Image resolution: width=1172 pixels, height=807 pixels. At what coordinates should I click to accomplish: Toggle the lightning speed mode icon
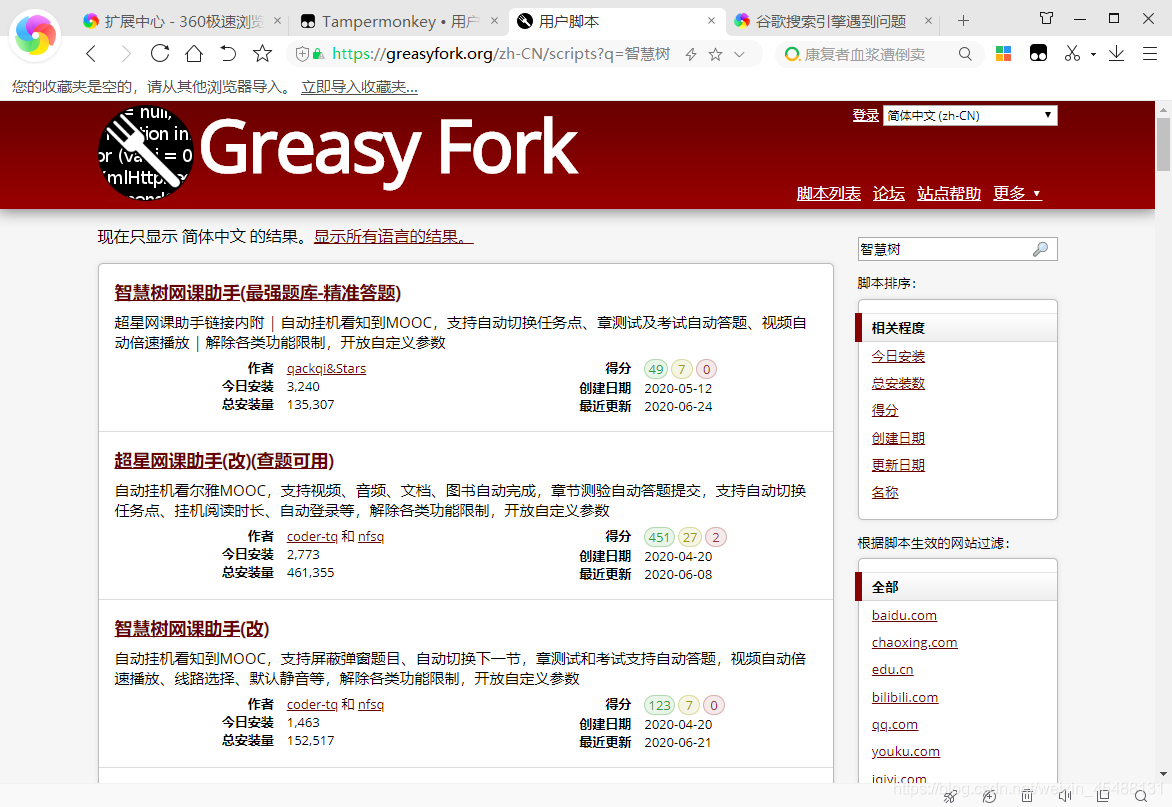[x=691, y=54]
